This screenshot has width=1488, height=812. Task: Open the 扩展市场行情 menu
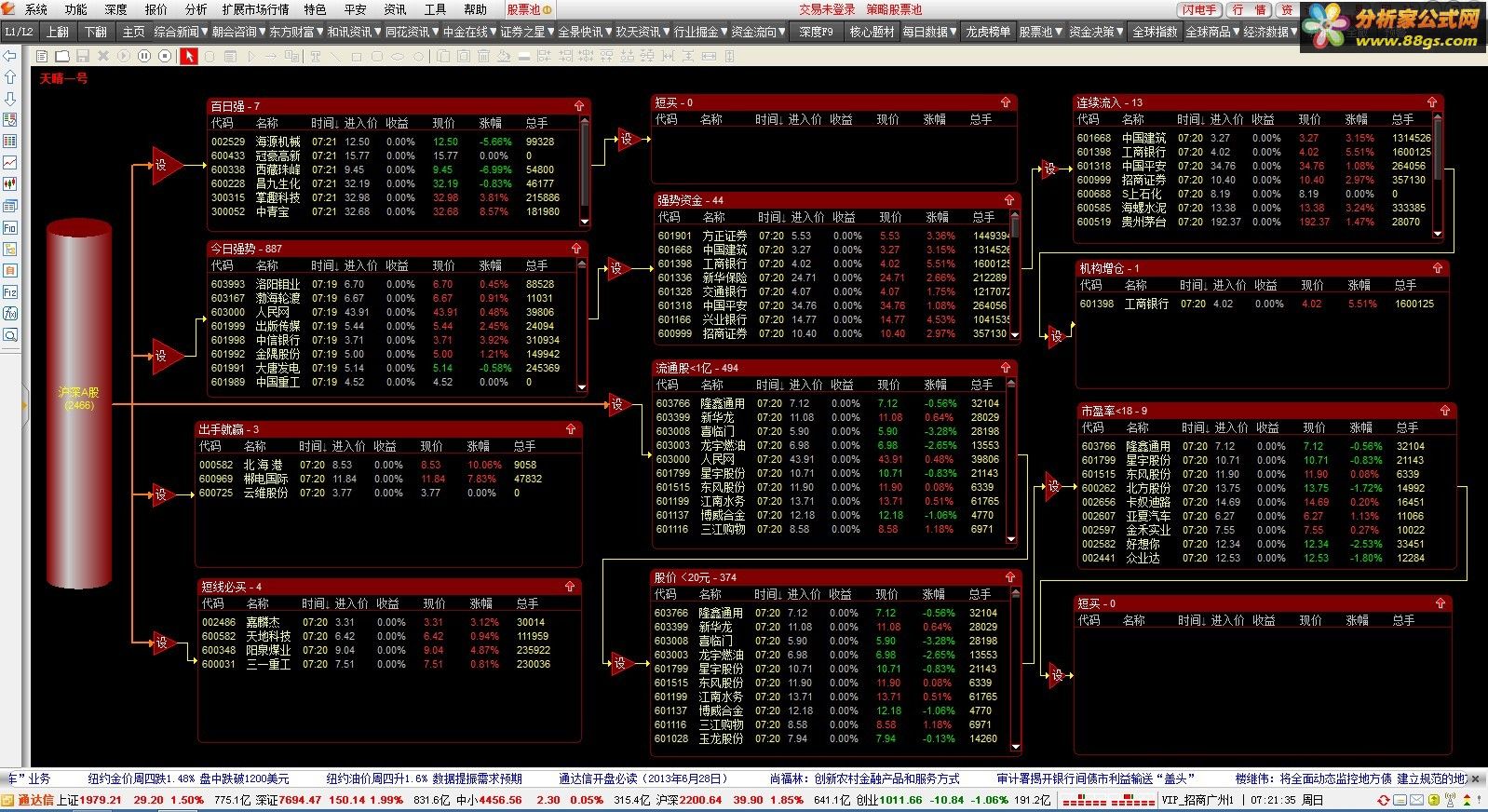coord(256,9)
